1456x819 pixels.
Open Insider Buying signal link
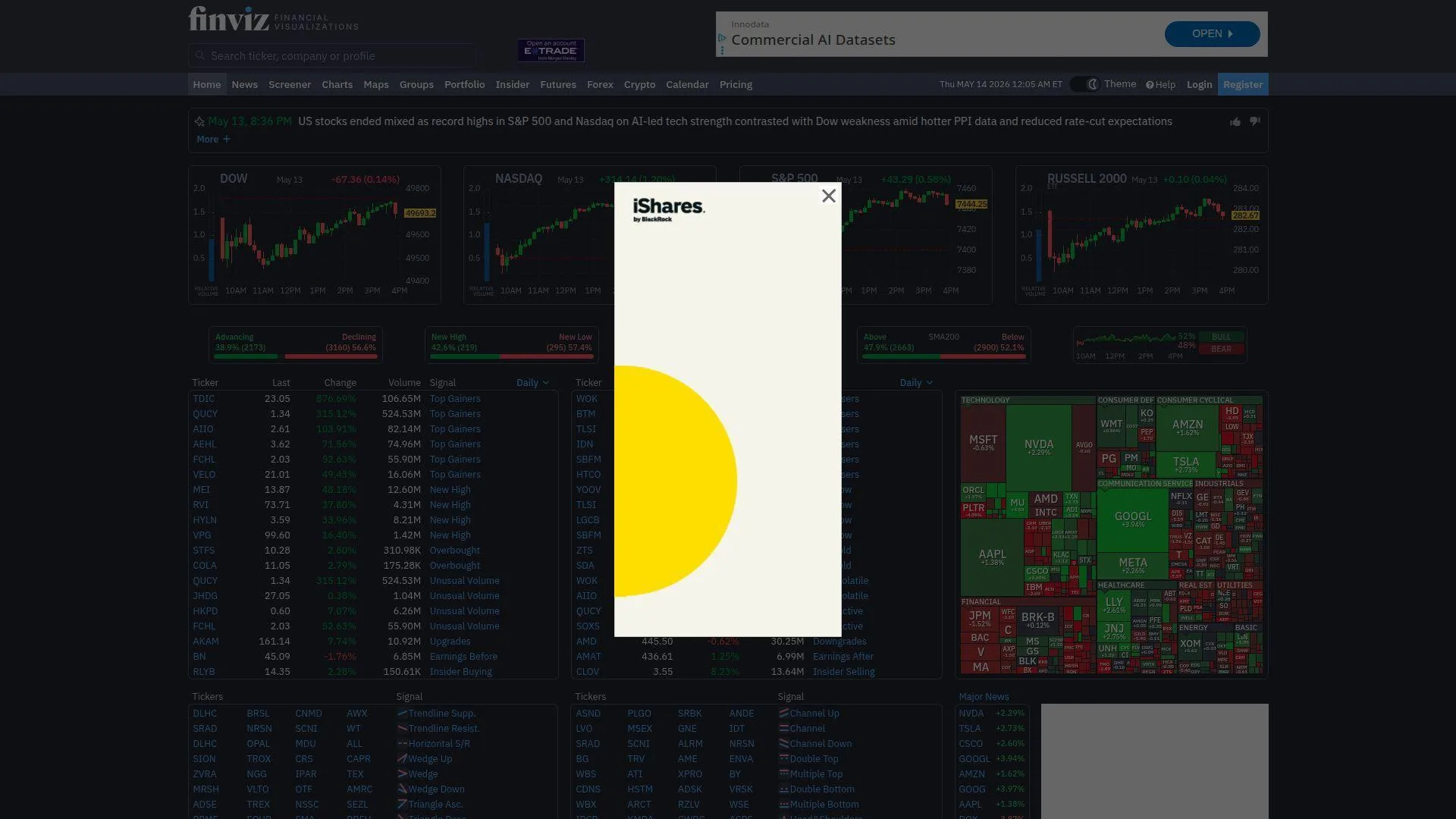[460, 672]
